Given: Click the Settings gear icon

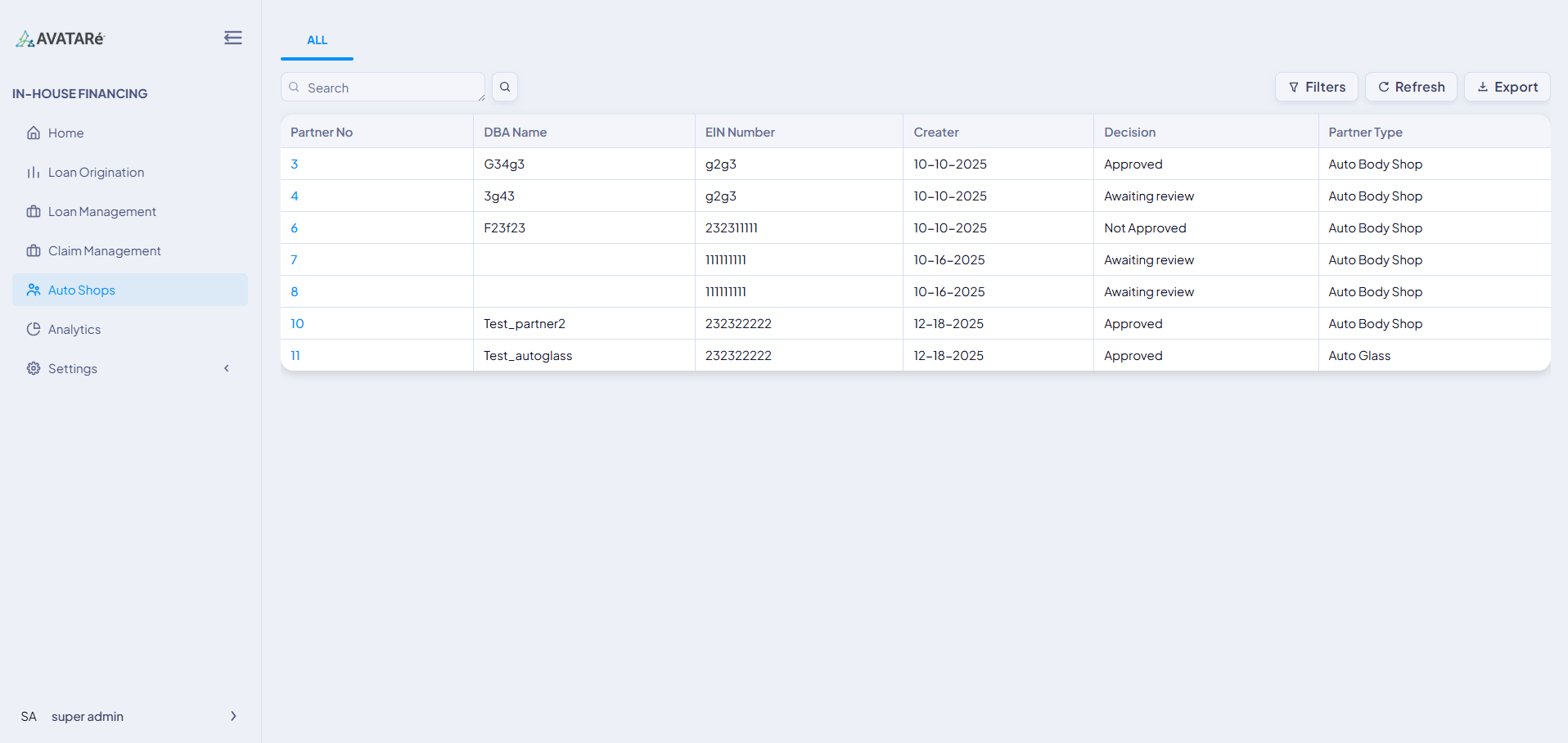Looking at the screenshot, I should click(33, 368).
